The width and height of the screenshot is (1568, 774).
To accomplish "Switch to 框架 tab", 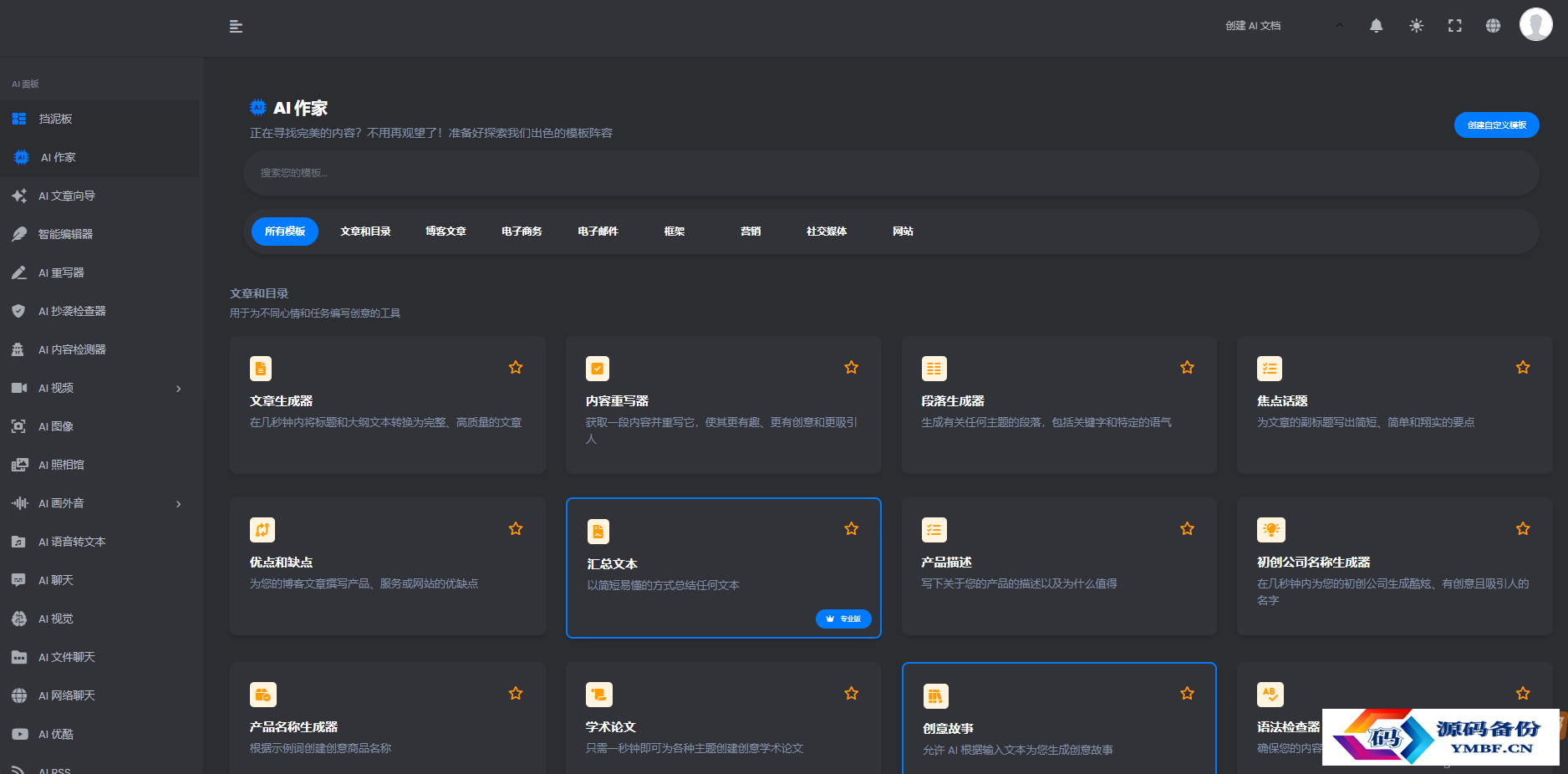I will (x=674, y=232).
